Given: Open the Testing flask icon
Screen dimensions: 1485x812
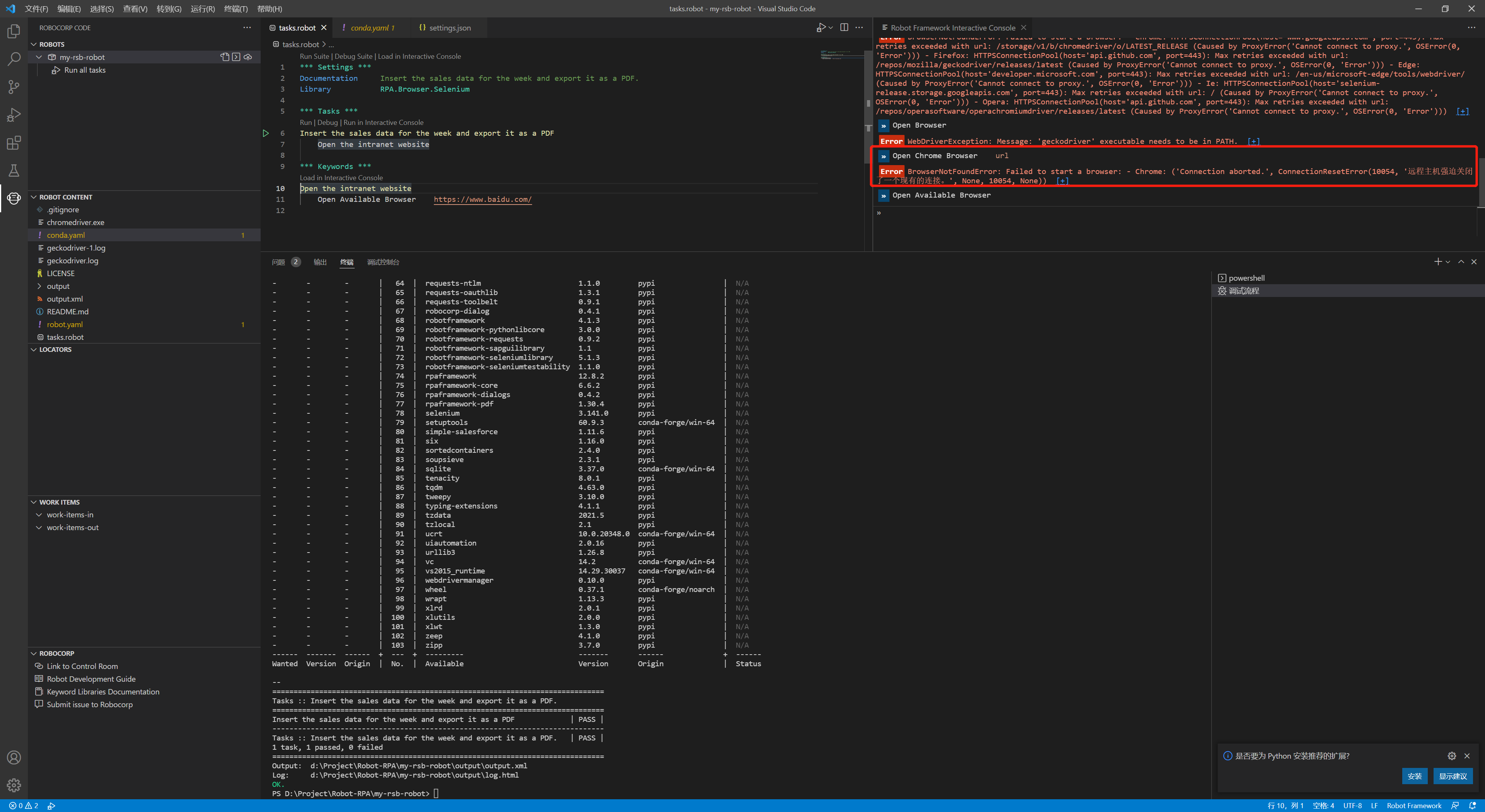Looking at the screenshot, I should 14,171.
